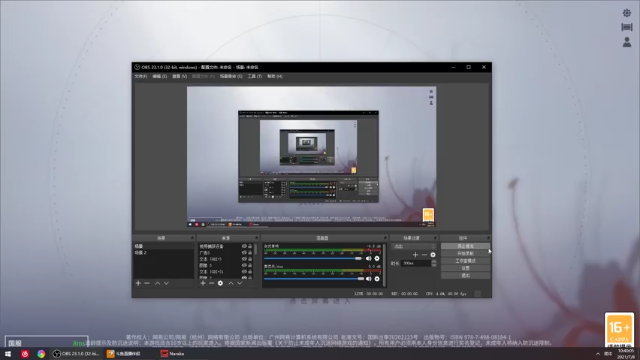Mute the desktop audio (台式音响) speaker
Screen dimensions: 640x360
(369, 258)
